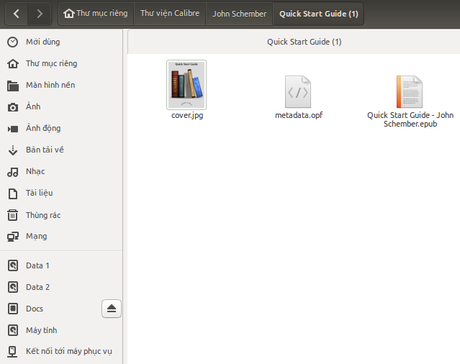Image resolution: width=460 pixels, height=364 pixels.
Task: Click the Màn hình nền folder icon
Action: pyautogui.click(x=13, y=85)
